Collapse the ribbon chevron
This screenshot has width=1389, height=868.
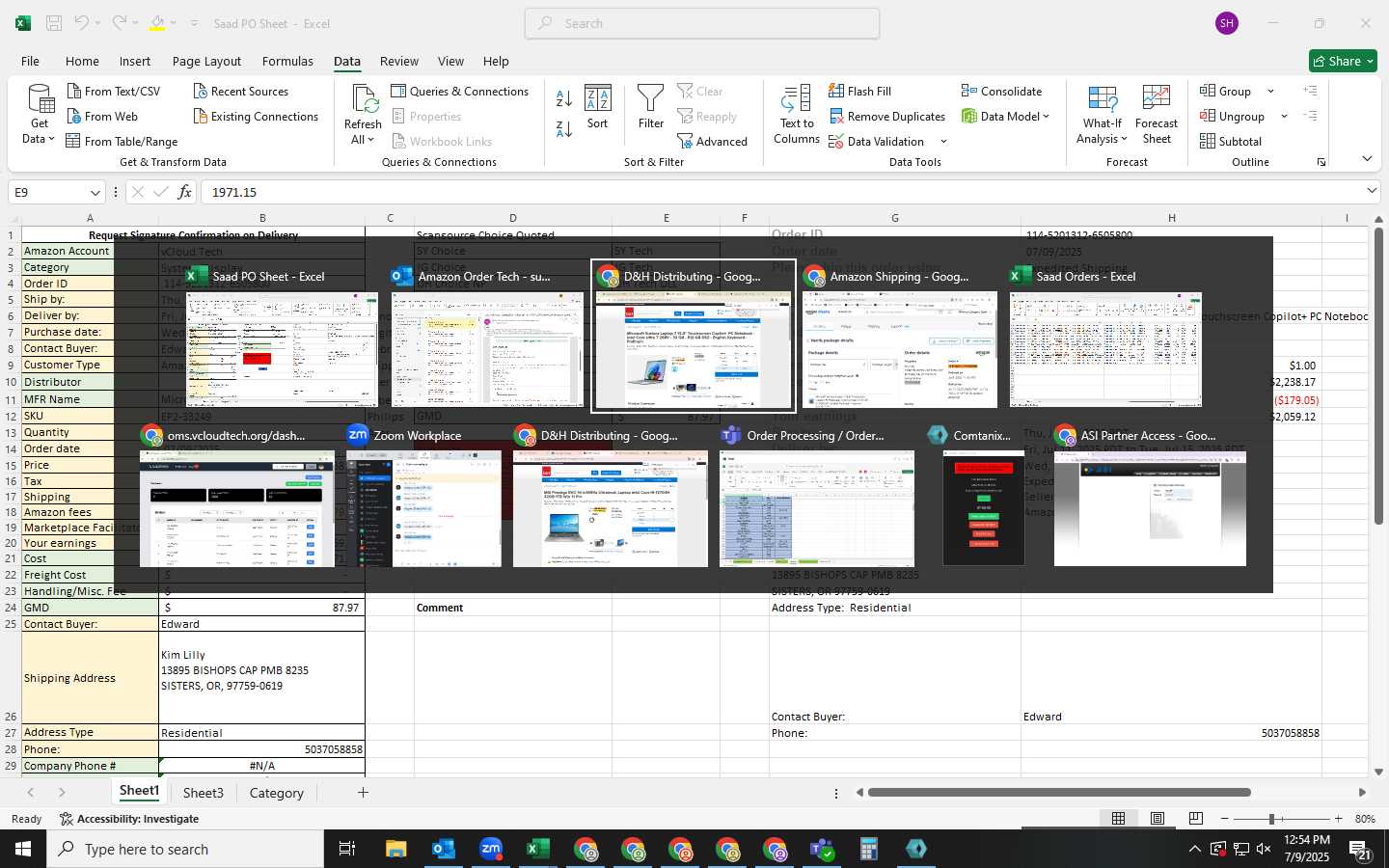(1367, 158)
